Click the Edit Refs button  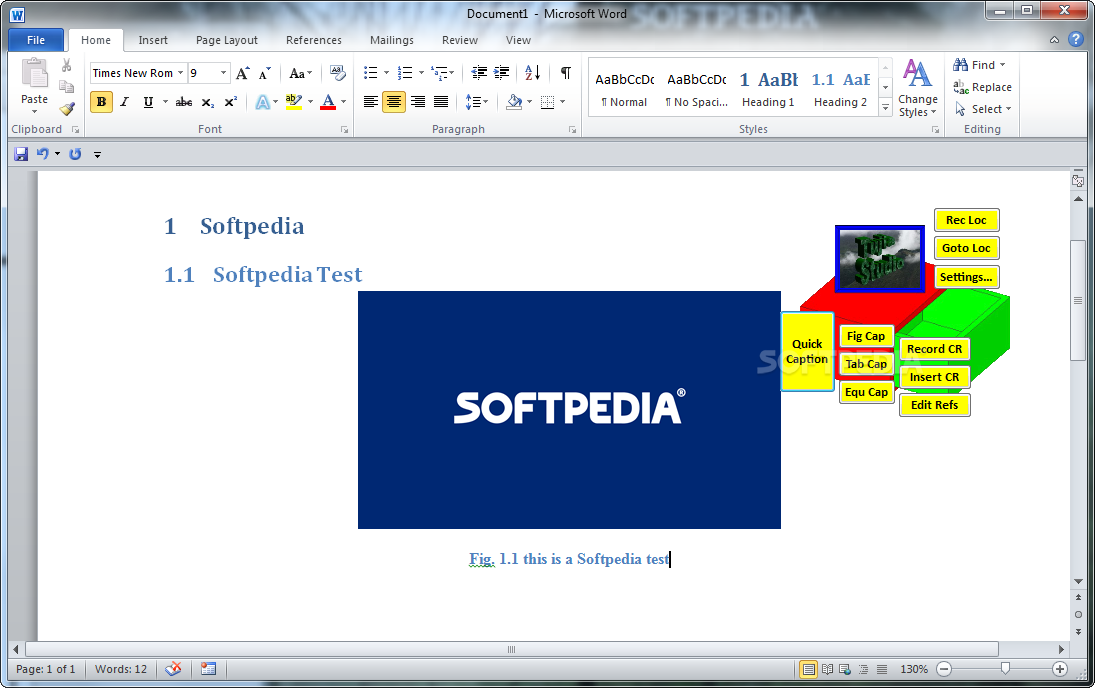(934, 405)
